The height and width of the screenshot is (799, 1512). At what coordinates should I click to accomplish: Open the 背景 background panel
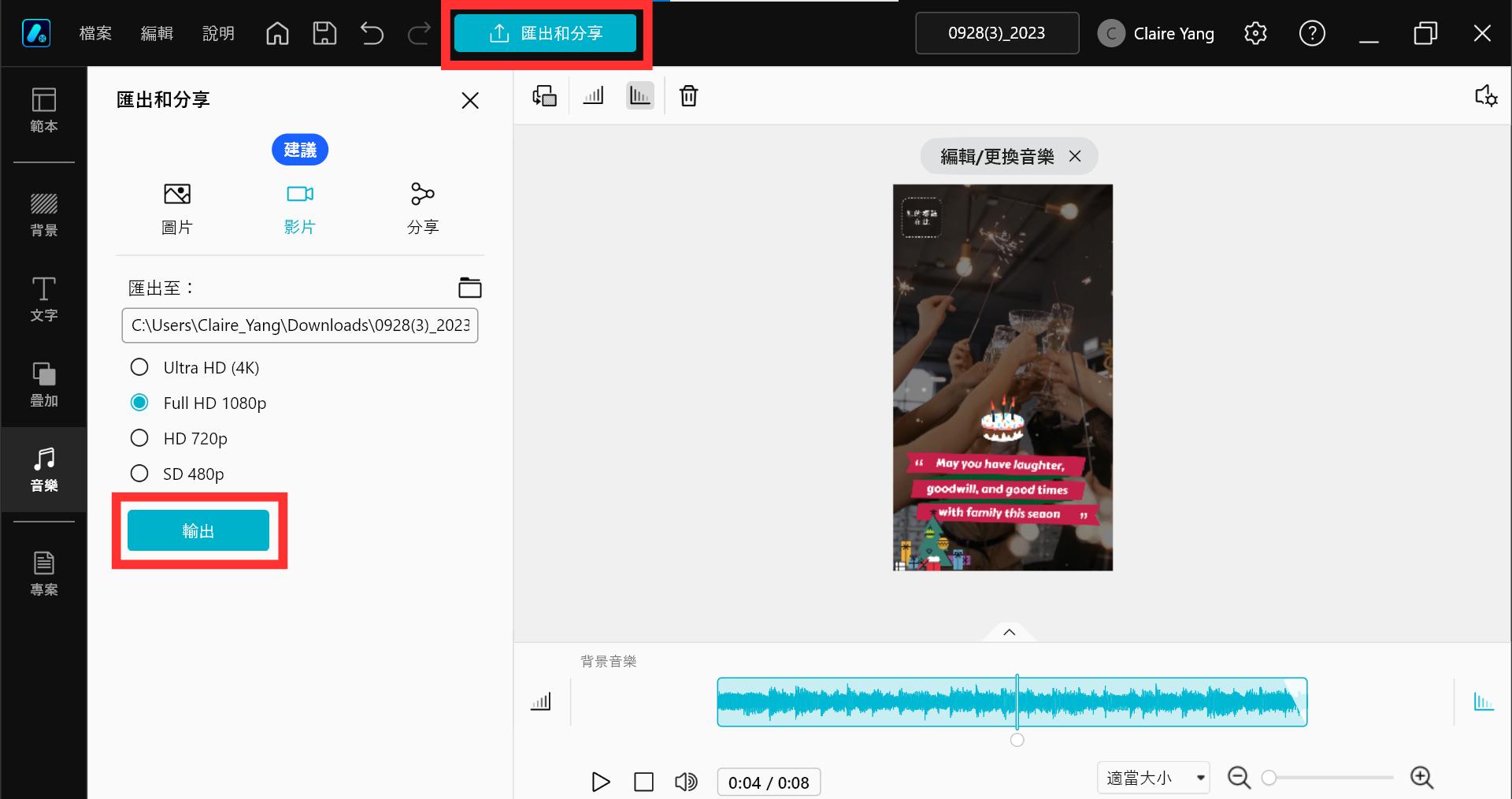(43, 214)
